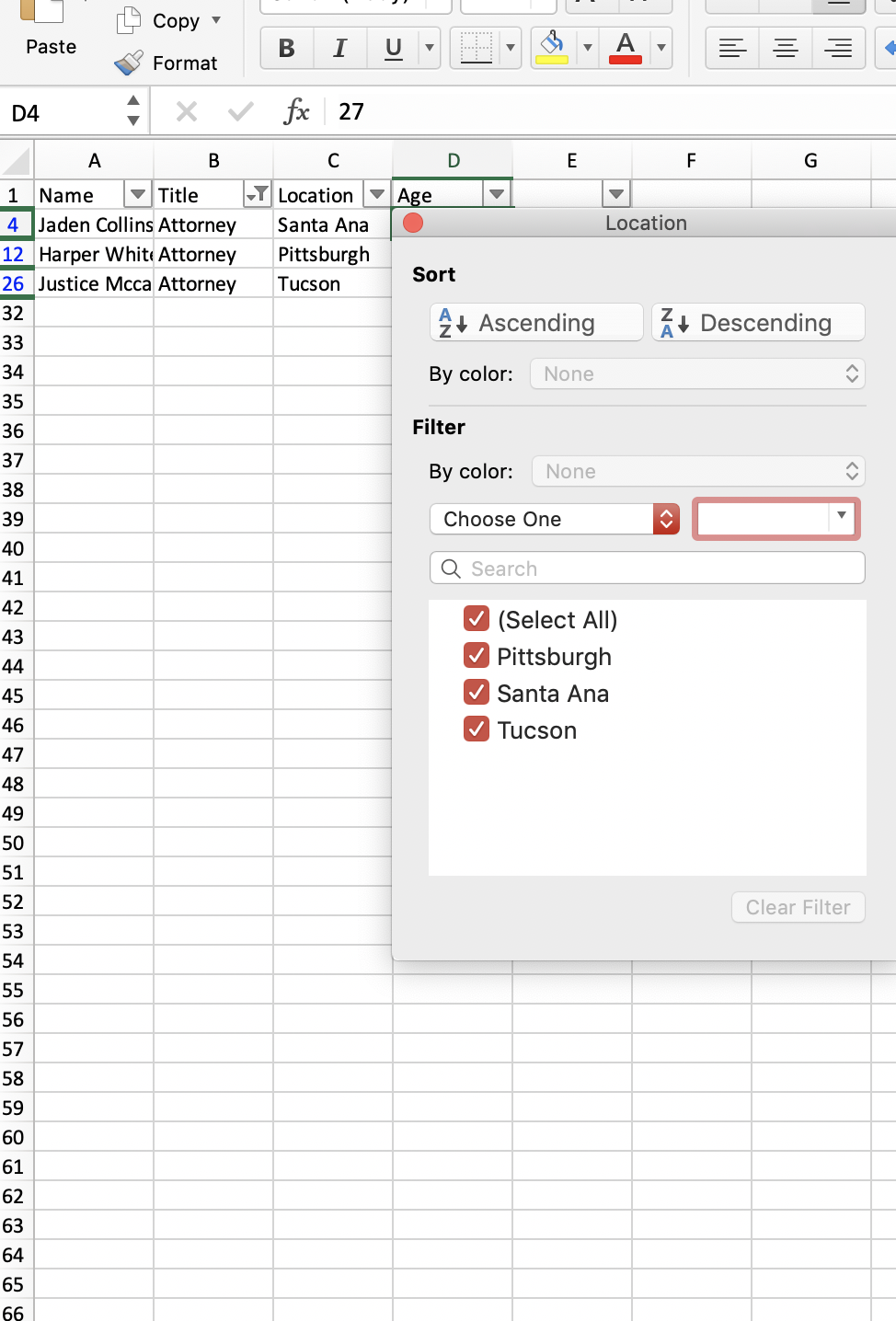Open the Age column filter dropdown
896x1321 pixels.
tap(497, 194)
